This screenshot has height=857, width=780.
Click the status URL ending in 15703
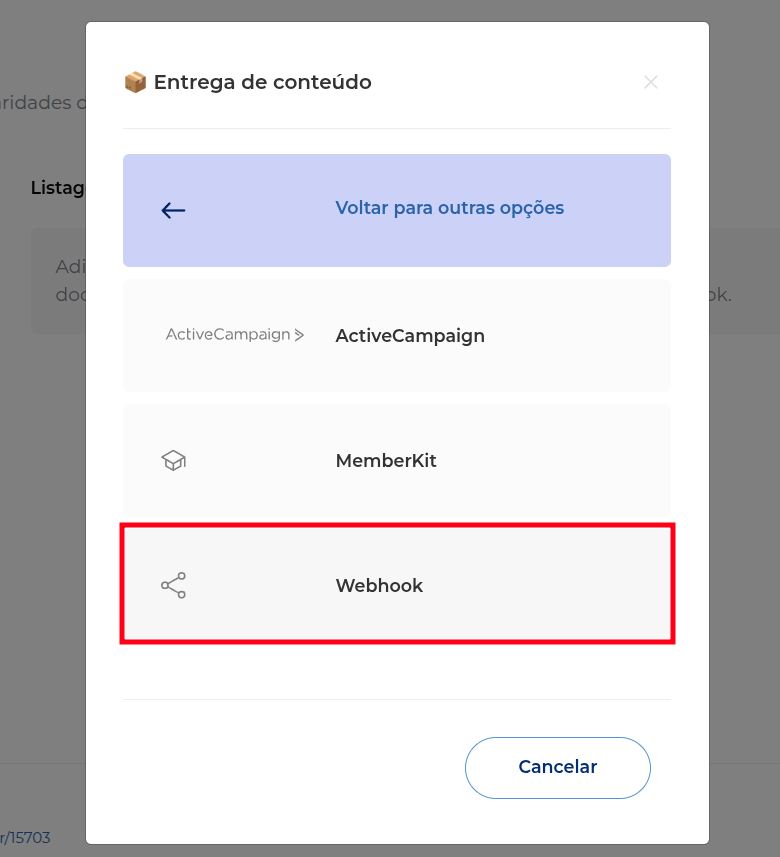click(25, 837)
